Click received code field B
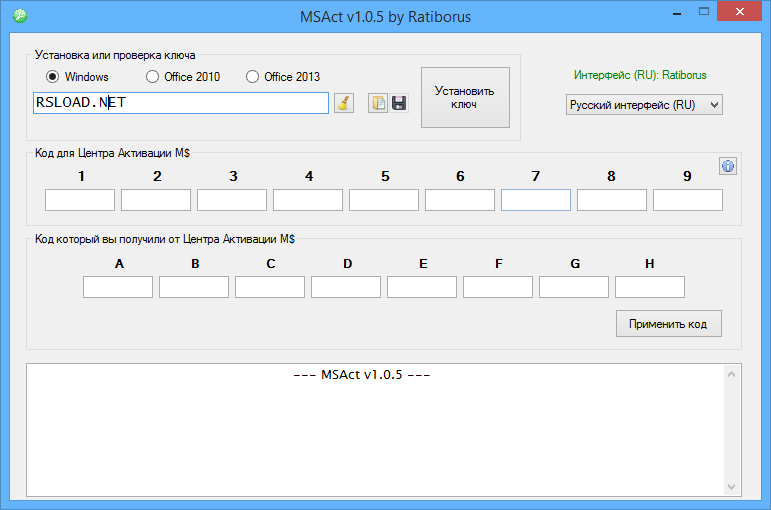Screen dimensions: 771x510 (194, 287)
